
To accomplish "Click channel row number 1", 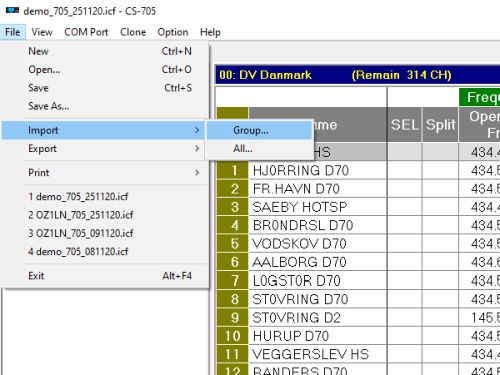I will click(233, 171).
